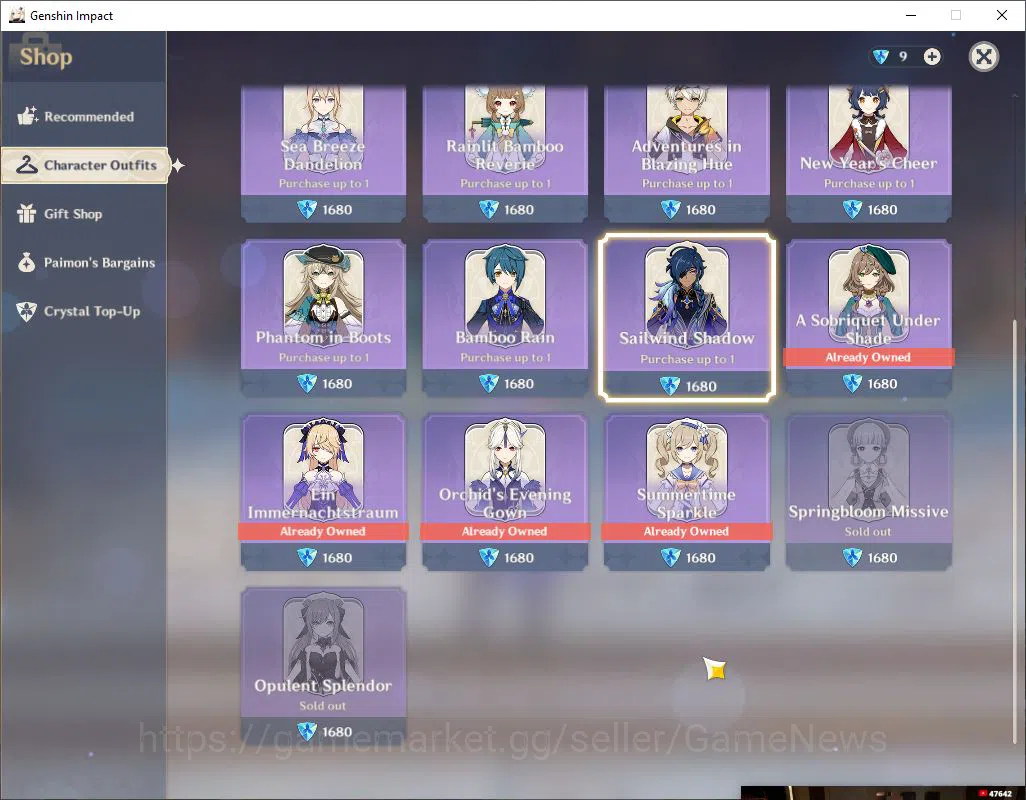1026x800 pixels.
Task: Open the Gift Shop tab
Action: pos(83,214)
